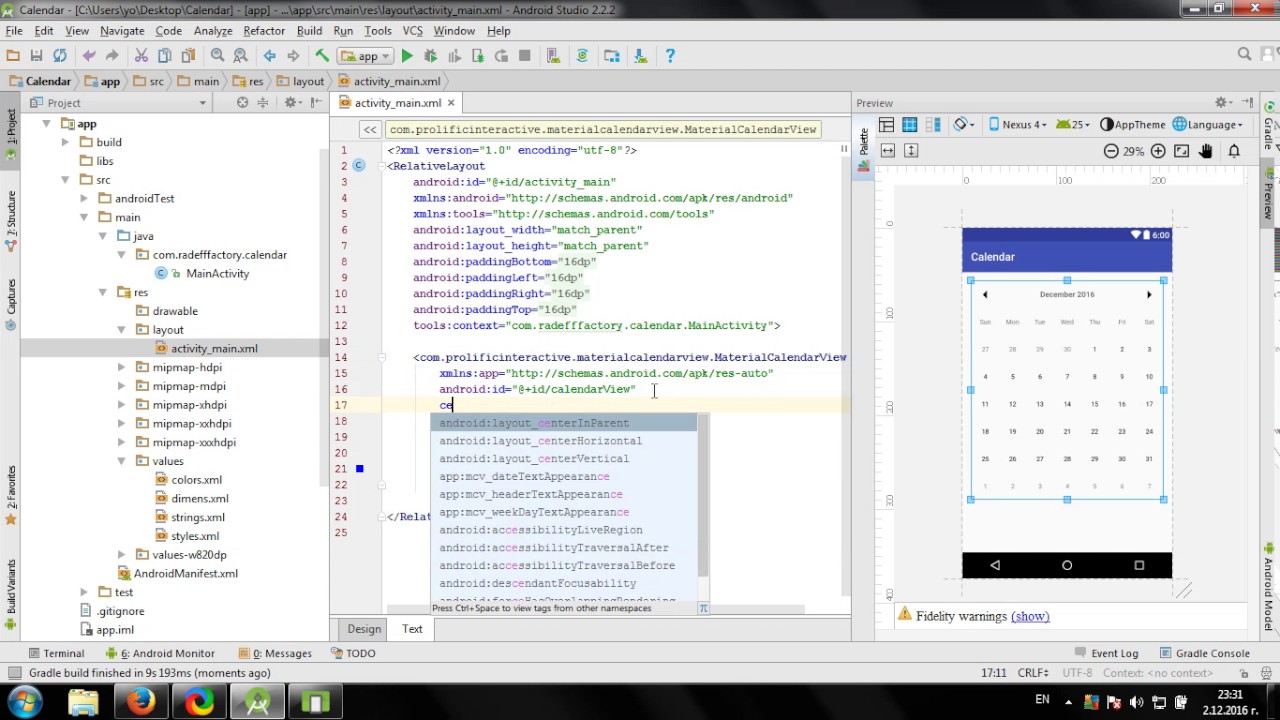This screenshot has height=720, width=1280.
Task: Open Find with the magnifier icon
Action: coord(217,56)
